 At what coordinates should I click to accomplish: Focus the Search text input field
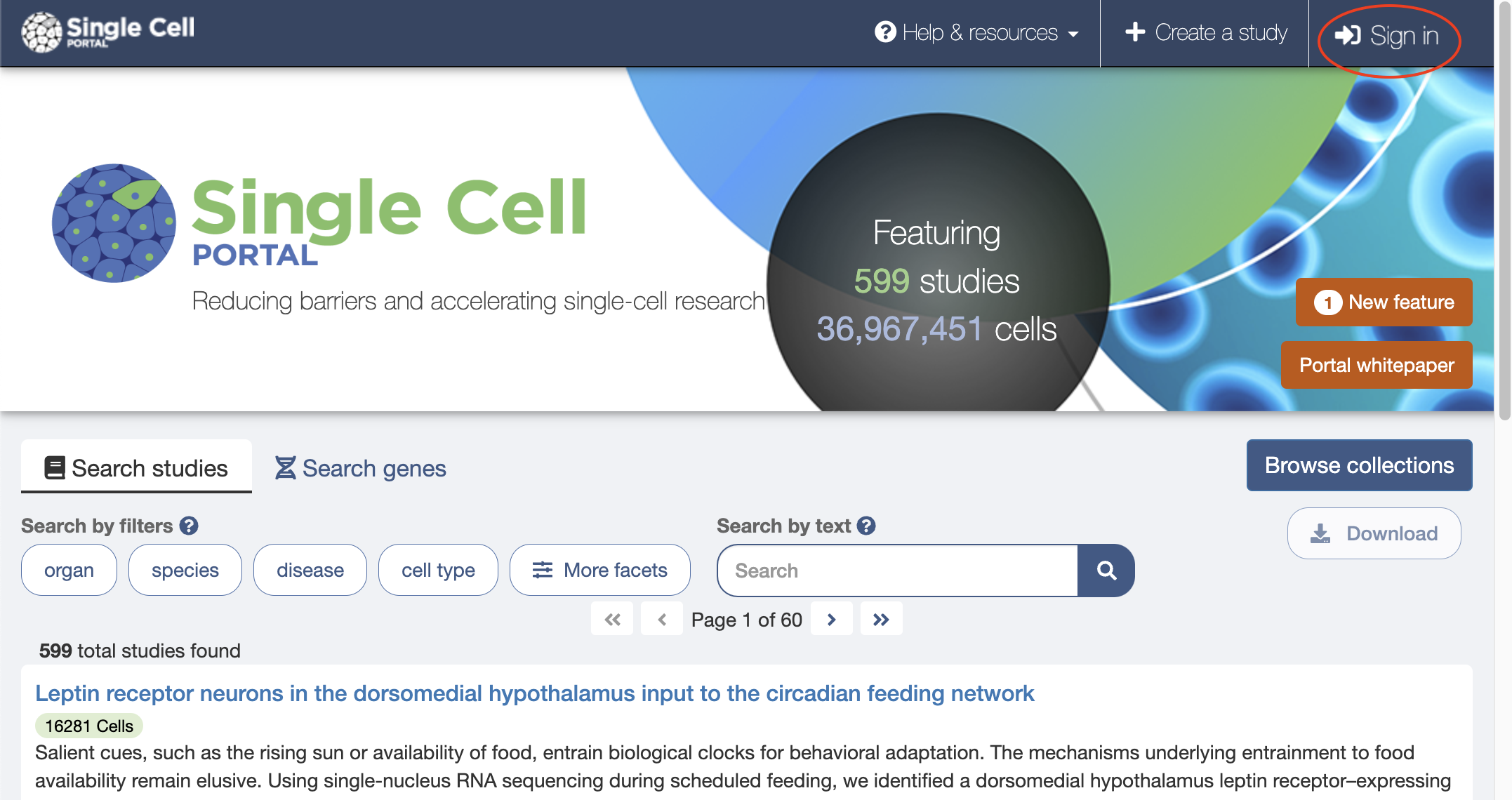(897, 571)
